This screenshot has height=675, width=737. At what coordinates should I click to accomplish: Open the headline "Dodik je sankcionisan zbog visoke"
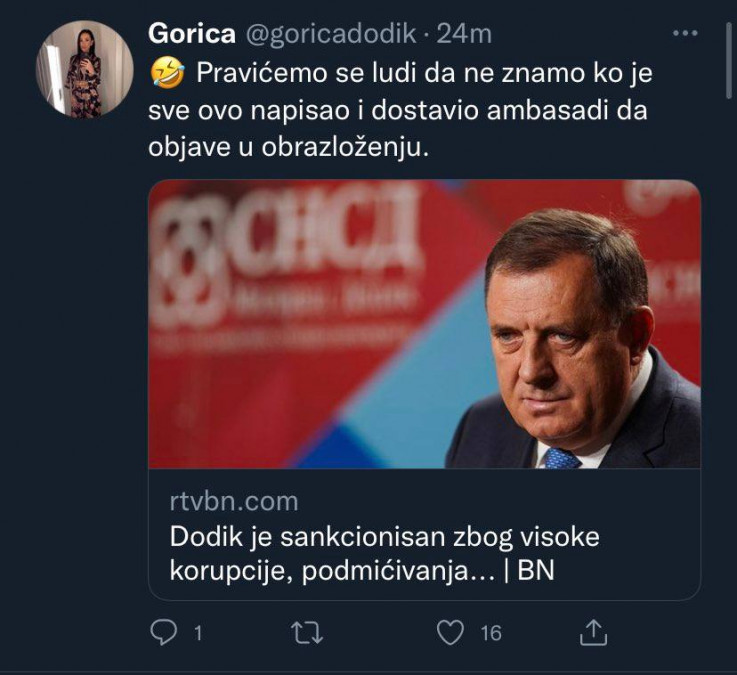point(384,536)
